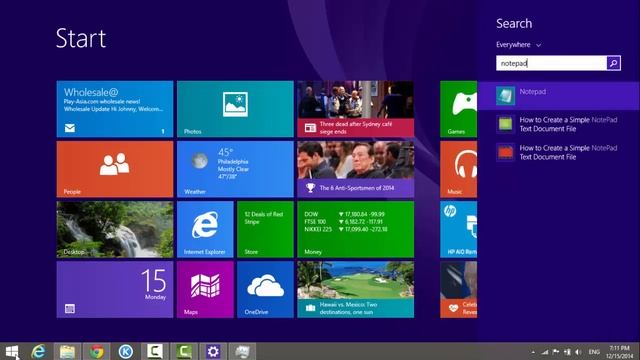Open the Health tile with heart icon
This screenshot has width=640, height=360.
(x=458, y=289)
